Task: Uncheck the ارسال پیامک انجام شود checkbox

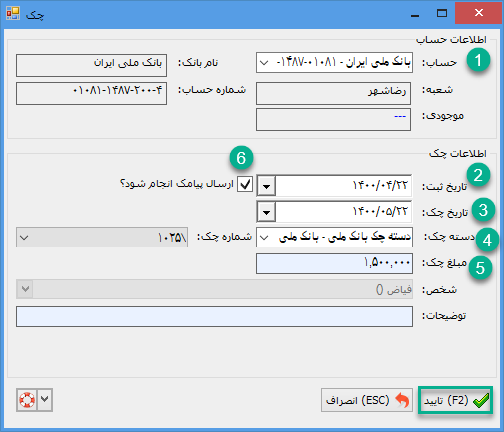Action: click(245, 184)
